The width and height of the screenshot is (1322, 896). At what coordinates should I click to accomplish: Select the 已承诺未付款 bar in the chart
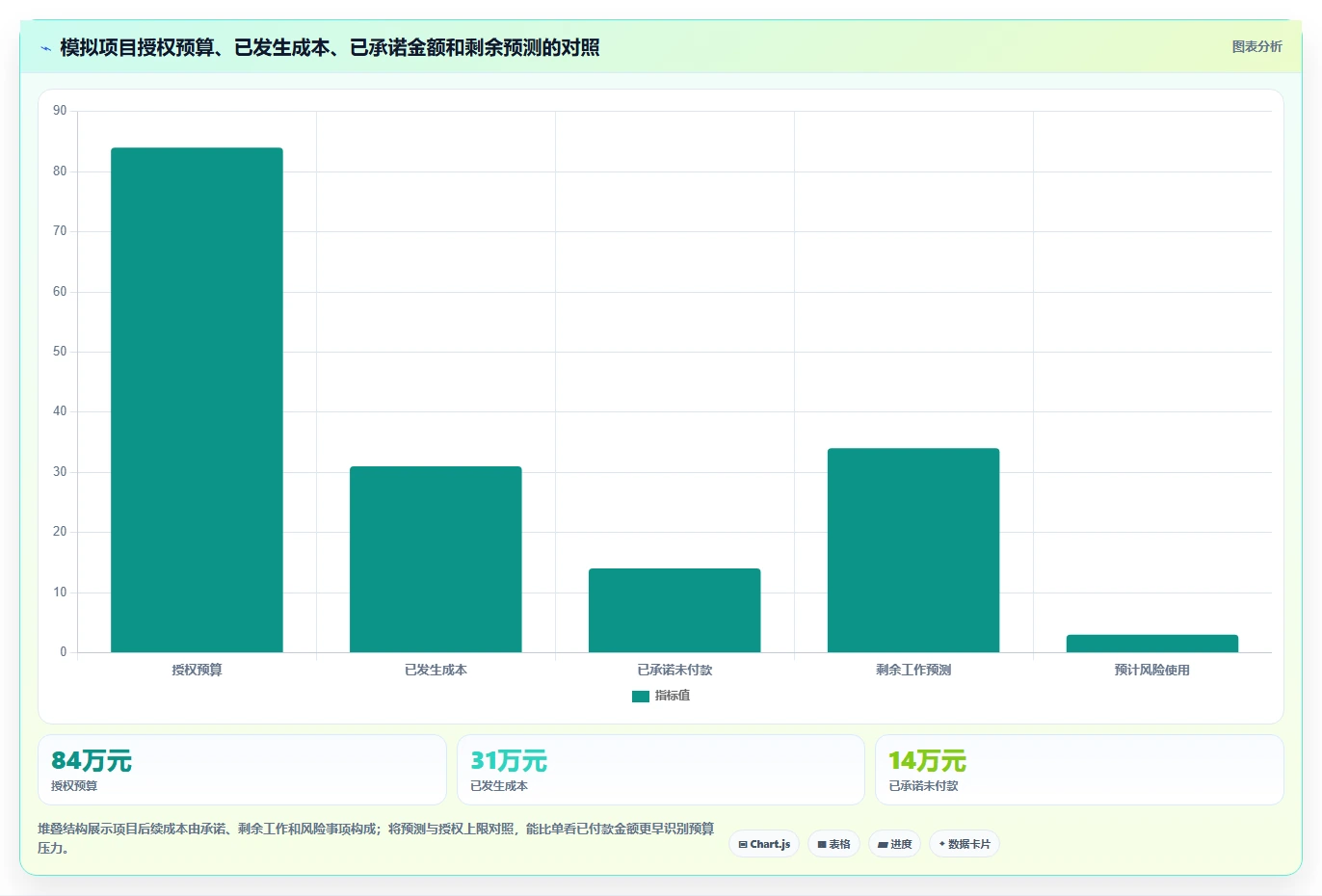[674, 610]
